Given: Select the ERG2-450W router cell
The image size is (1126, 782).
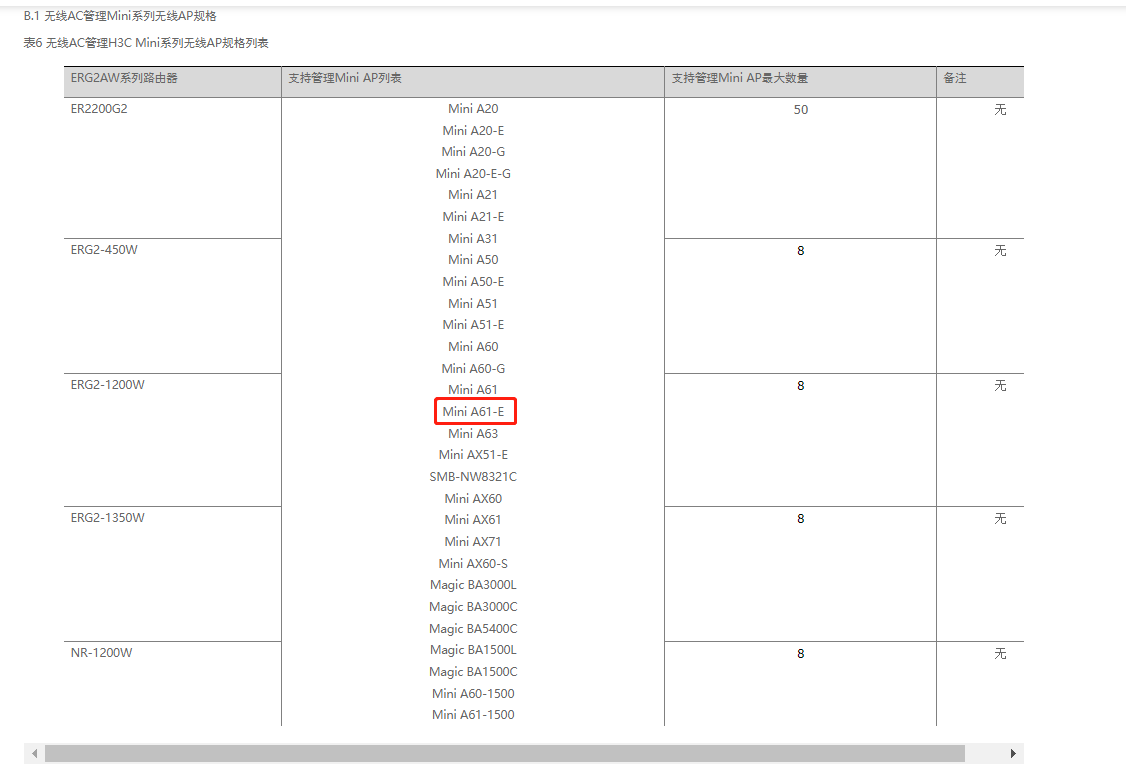Looking at the screenshot, I should [x=172, y=306].
